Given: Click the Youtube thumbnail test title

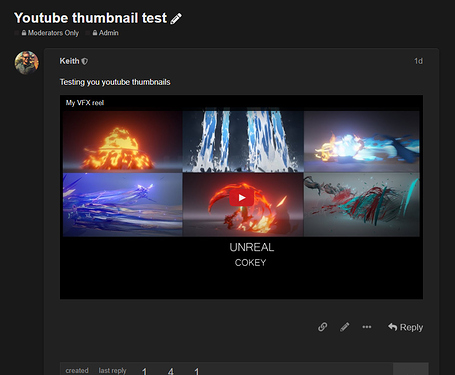Looking at the screenshot, I should tap(90, 18).
